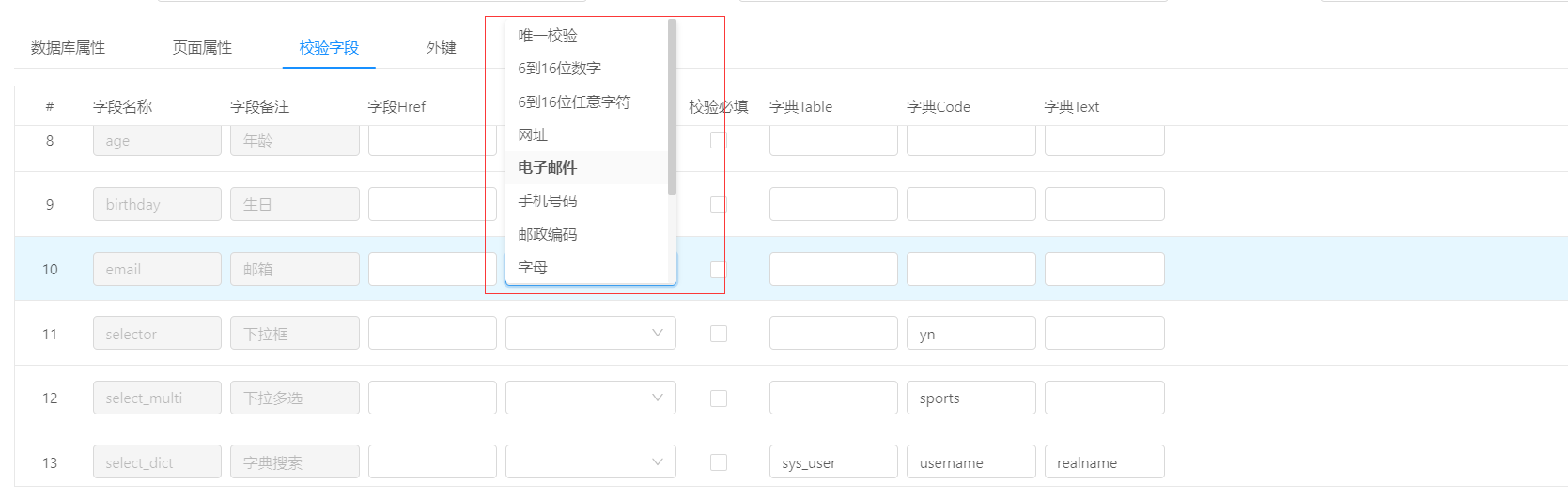Click 字典Text input in selector row

click(x=1105, y=333)
